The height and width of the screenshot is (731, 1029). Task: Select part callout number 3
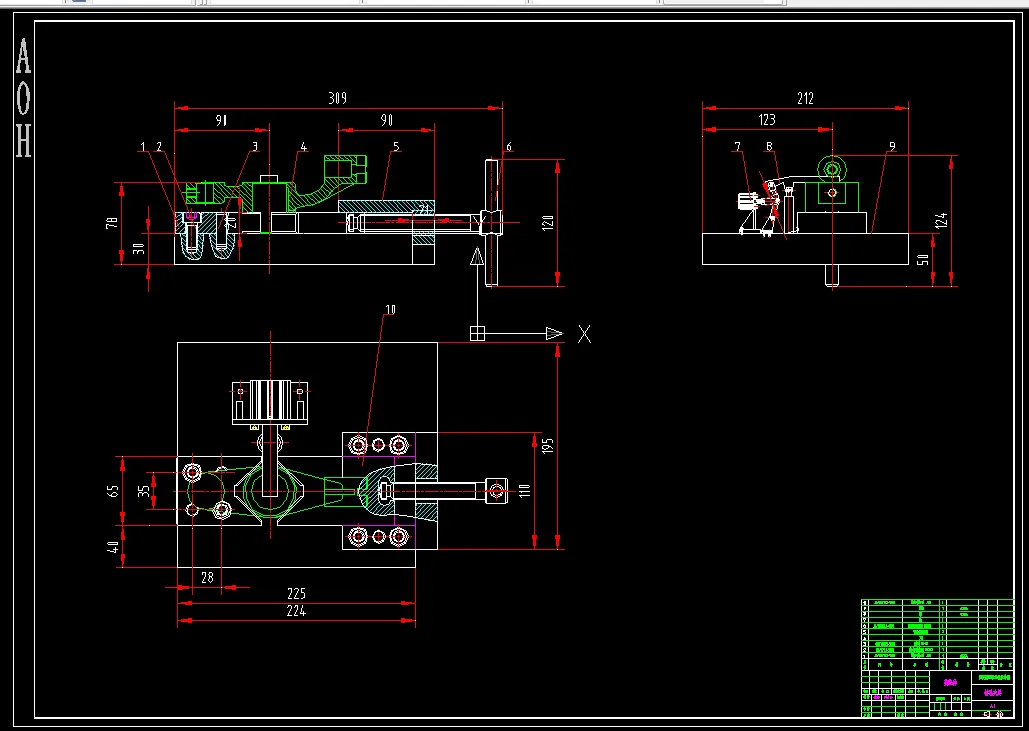coord(255,146)
